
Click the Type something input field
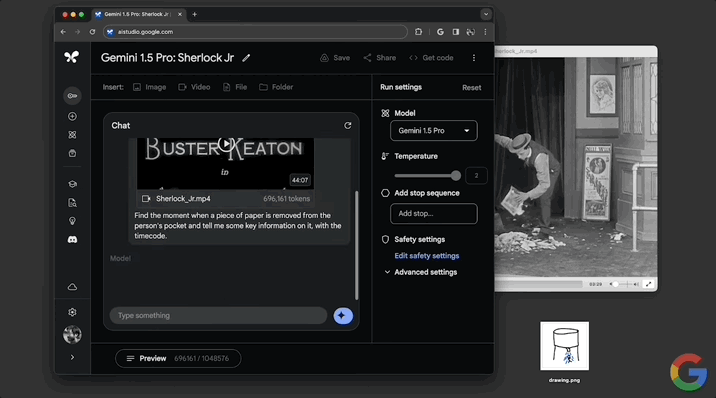[x=218, y=316]
